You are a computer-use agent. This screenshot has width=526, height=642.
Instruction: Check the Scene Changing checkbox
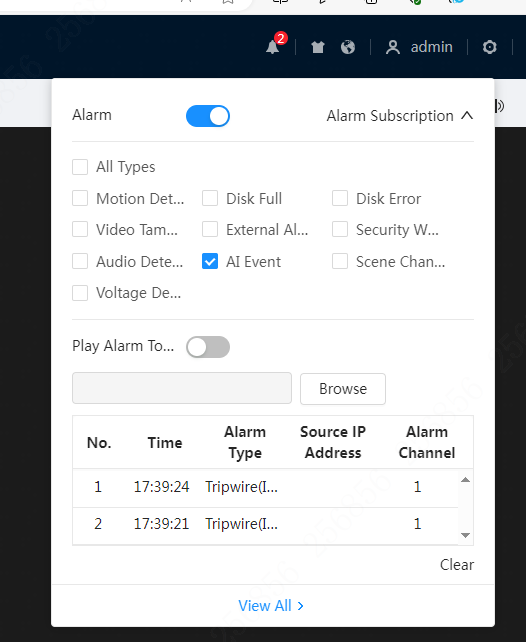340,261
